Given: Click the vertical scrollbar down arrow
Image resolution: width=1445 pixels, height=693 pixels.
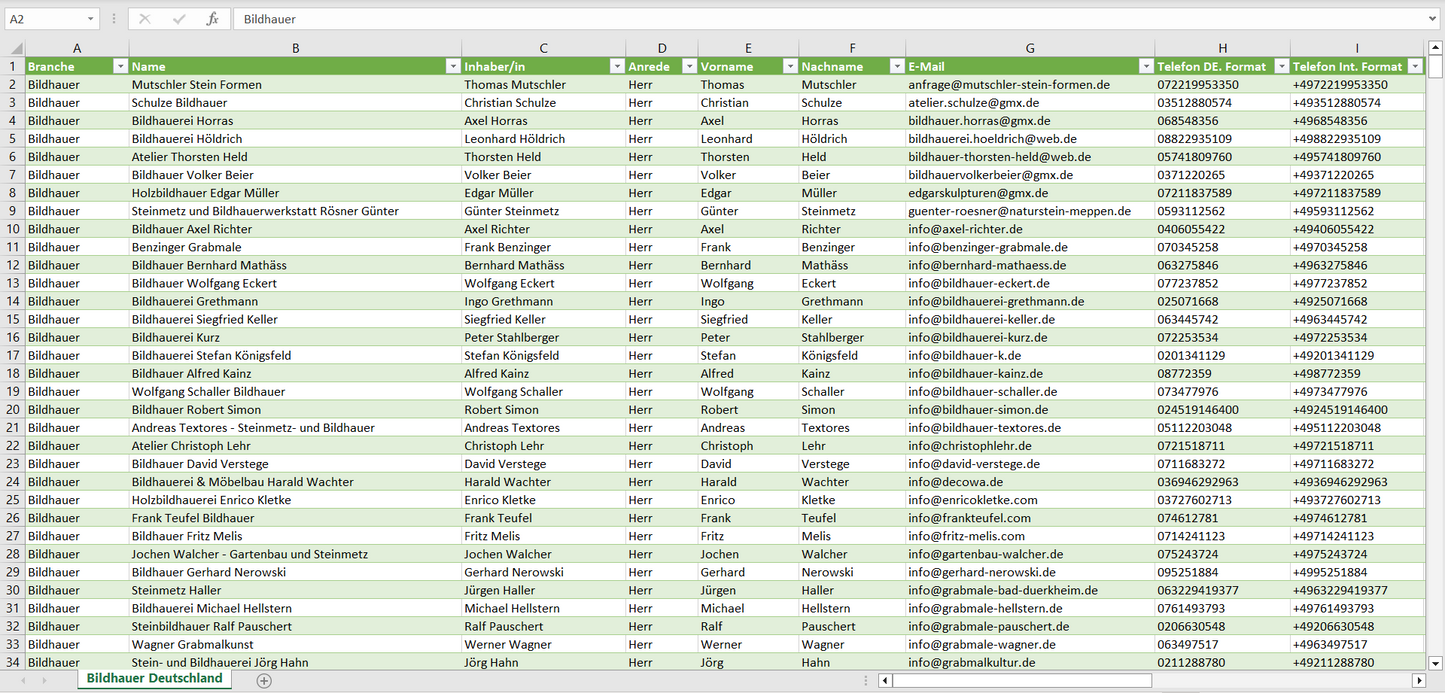Looking at the screenshot, I should coord(1436,662).
